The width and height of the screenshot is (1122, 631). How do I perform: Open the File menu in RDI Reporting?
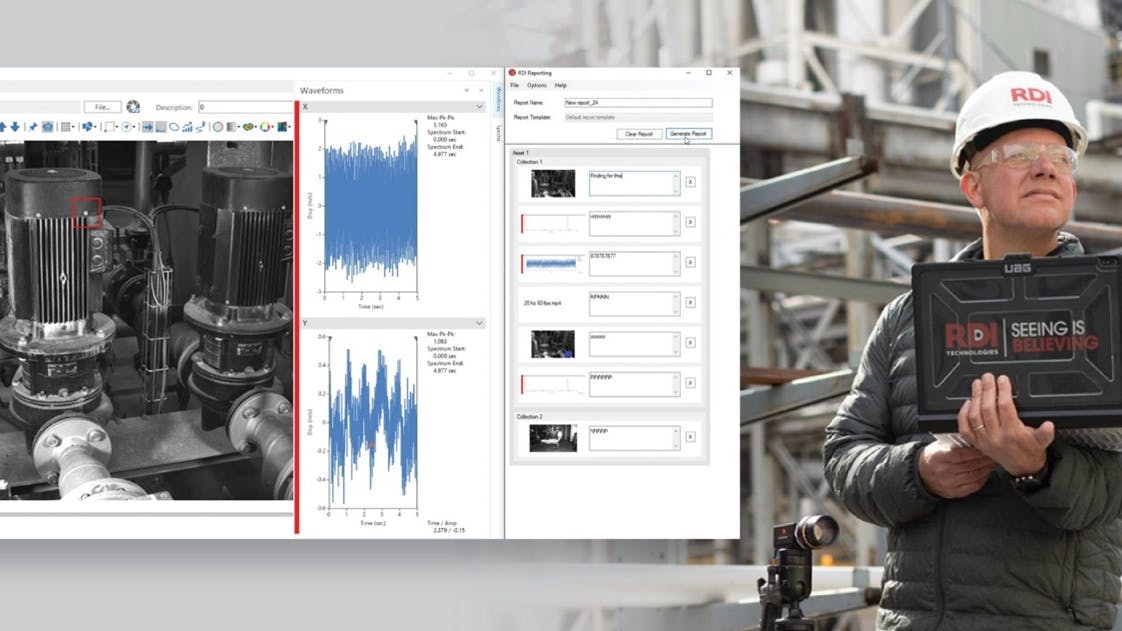click(x=515, y=85)
